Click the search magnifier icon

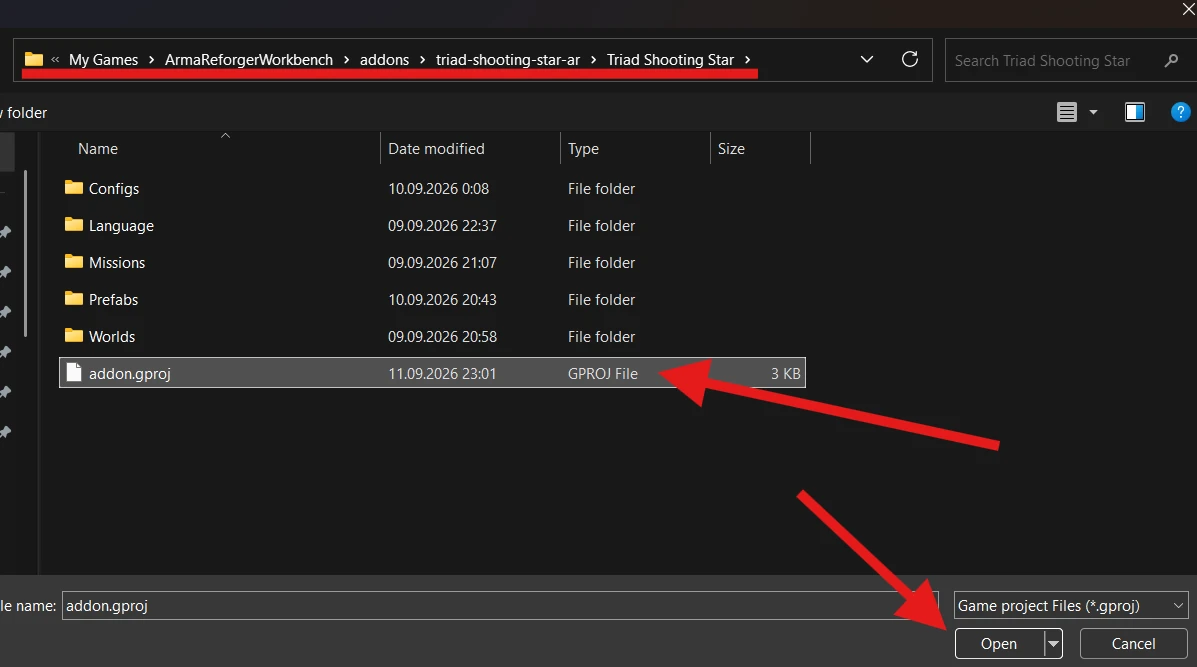[x=1171, y=60]
